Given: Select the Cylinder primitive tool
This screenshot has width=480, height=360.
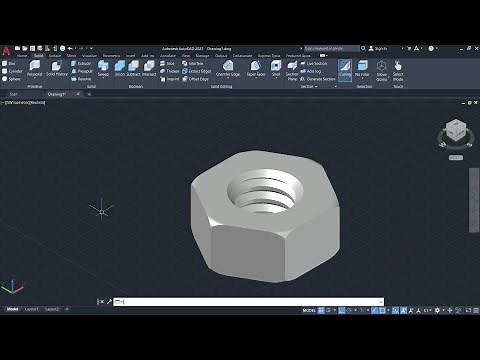Looking at the screenshot, I should (x=12, y=71).
